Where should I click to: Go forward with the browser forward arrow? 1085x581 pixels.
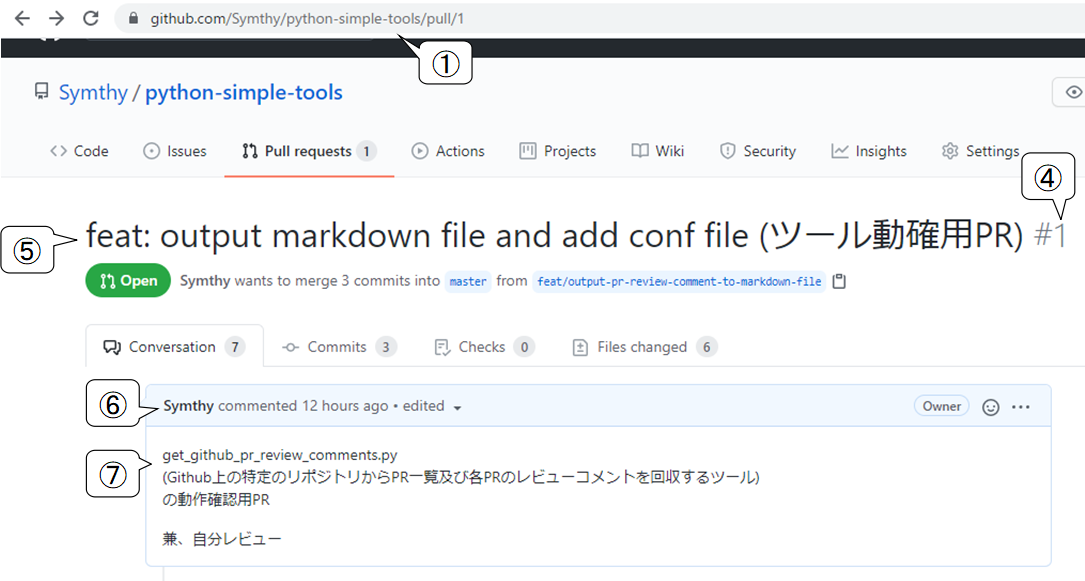[x=57, y=19]
